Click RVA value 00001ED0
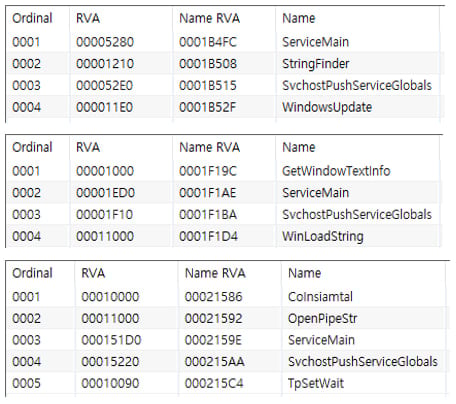This screenshot has height=404, width=456. pyautogui.click(x=105, y=193)
